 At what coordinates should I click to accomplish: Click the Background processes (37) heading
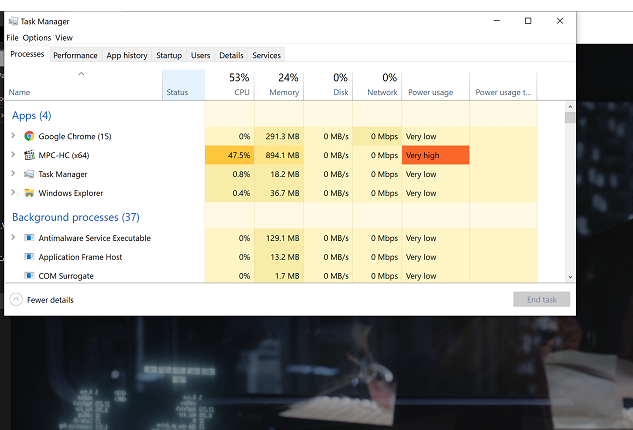[x=76, y=217]
